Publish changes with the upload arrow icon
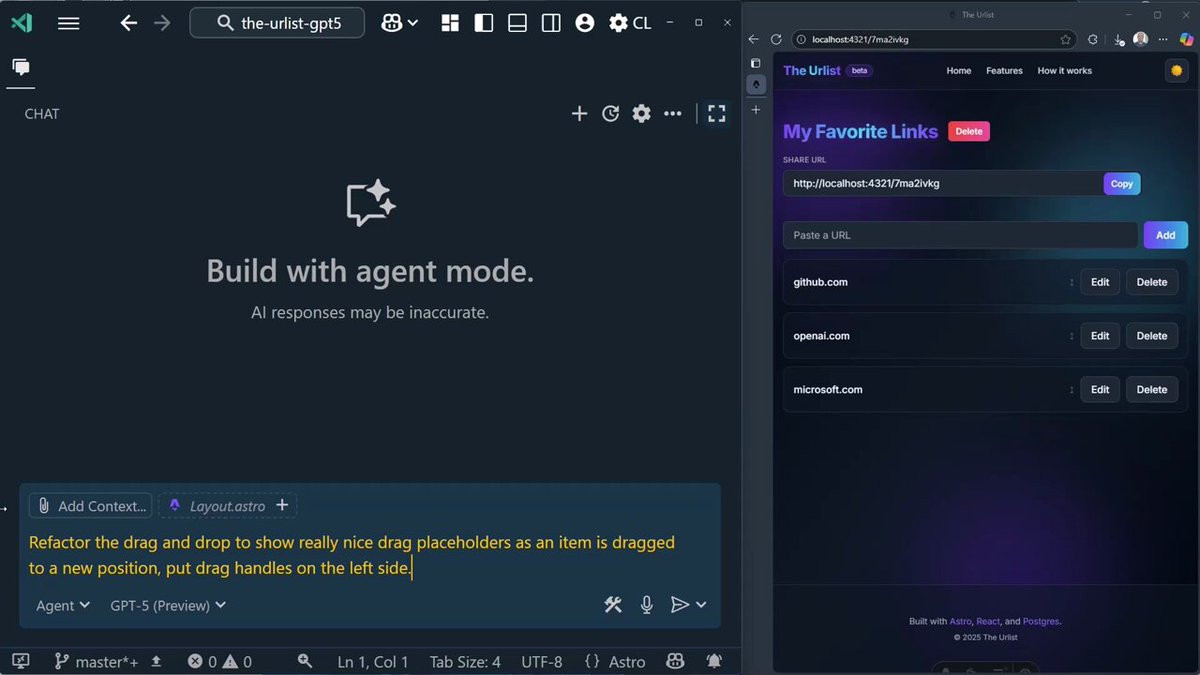Screen dimensions: 1200x675 click(156, 661)
